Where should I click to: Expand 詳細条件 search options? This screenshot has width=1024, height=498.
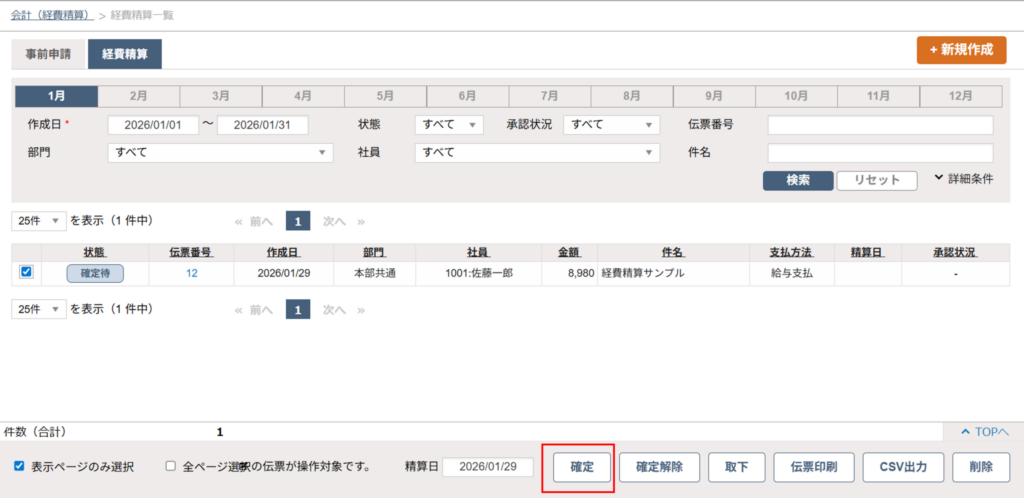[963, 178]
